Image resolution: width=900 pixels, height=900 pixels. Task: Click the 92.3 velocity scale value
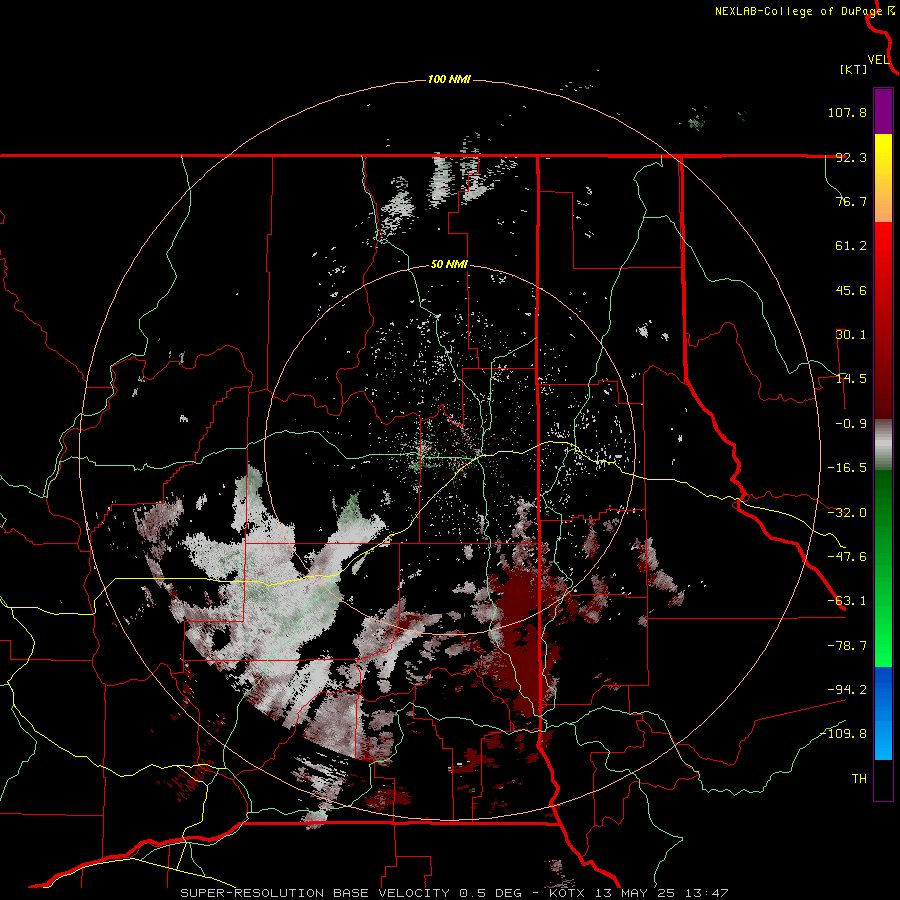(x=851, y=157)
